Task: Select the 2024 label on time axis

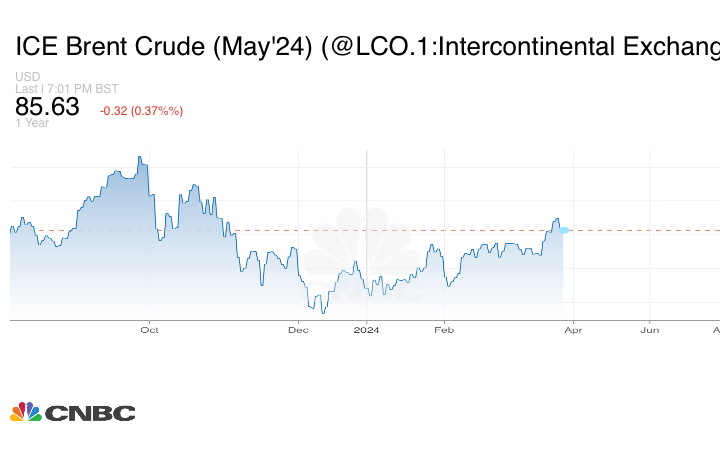Action: click(x=367, y=329)
